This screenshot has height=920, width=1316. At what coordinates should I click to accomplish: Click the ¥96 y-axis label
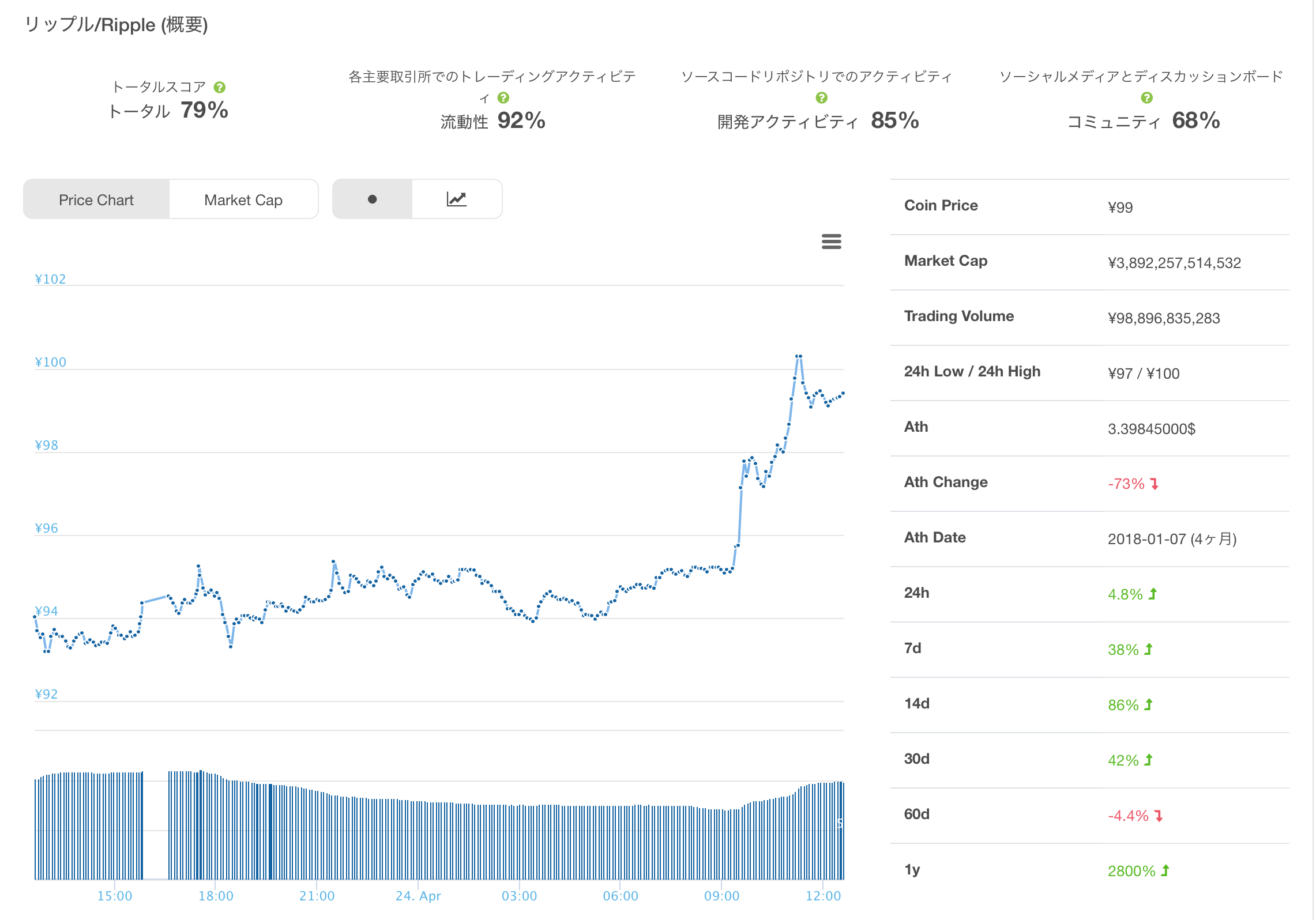pyautogui.click(x=46, y=528)
